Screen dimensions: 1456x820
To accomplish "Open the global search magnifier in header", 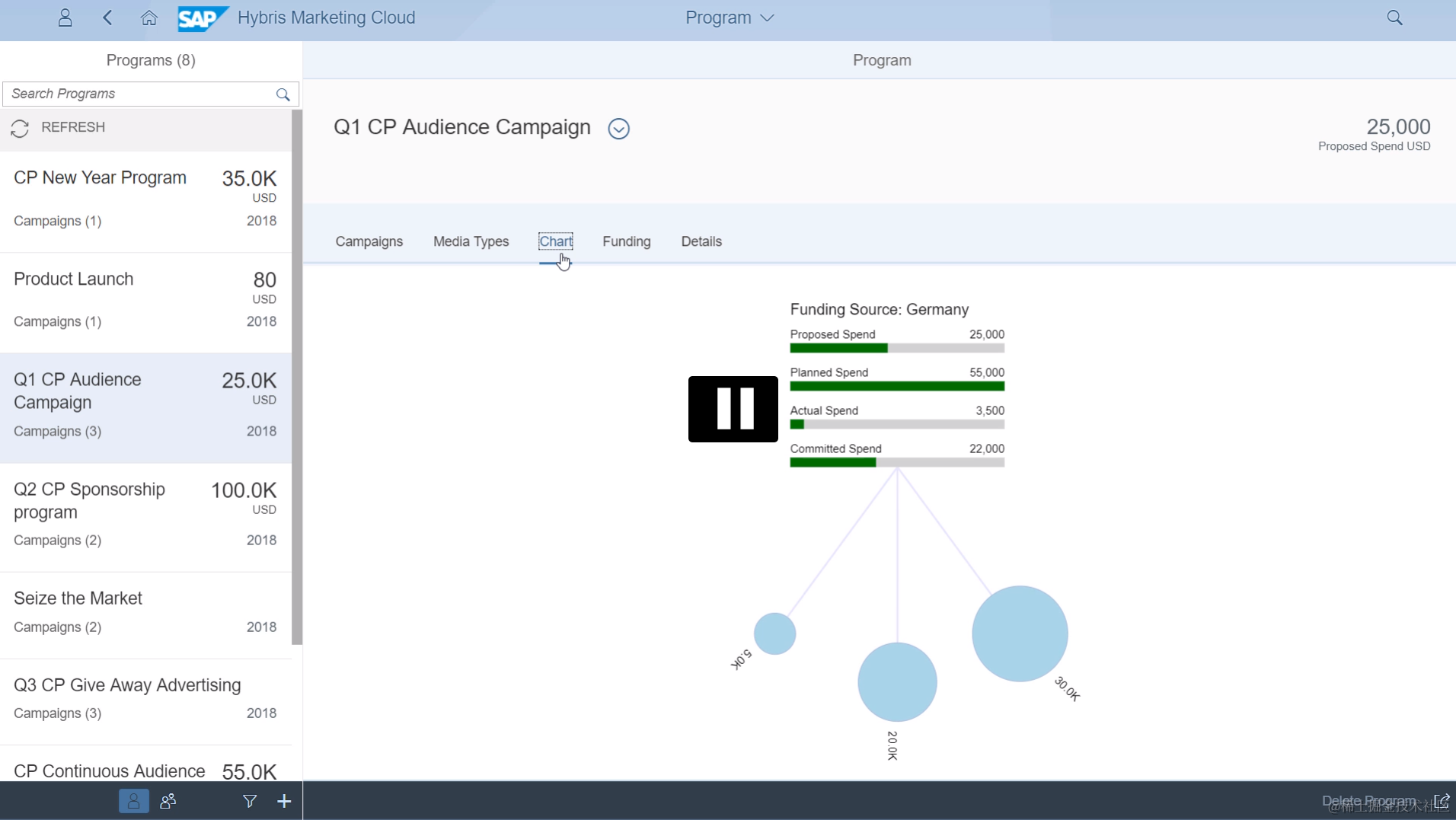I will pos(1394,18).
